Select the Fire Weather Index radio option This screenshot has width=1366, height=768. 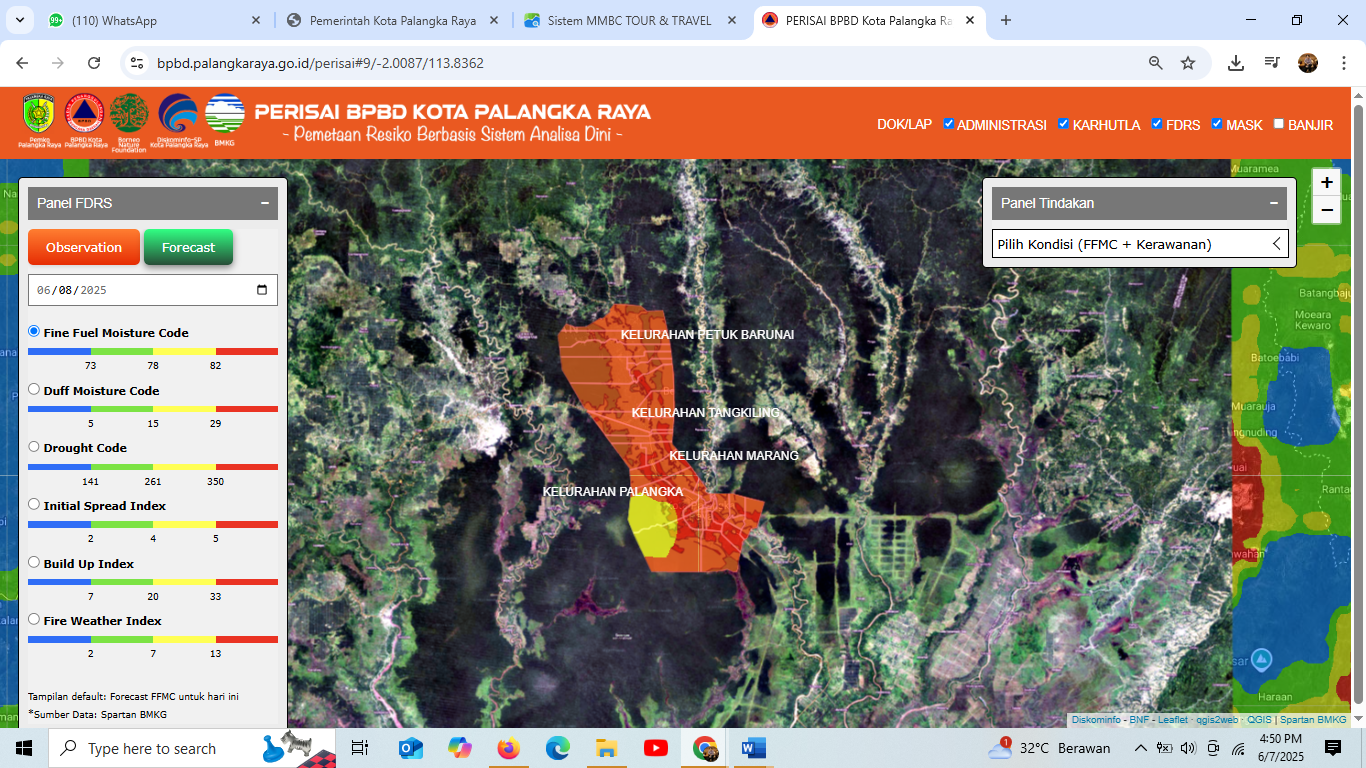pyautogui.click(x=34, y=620)
